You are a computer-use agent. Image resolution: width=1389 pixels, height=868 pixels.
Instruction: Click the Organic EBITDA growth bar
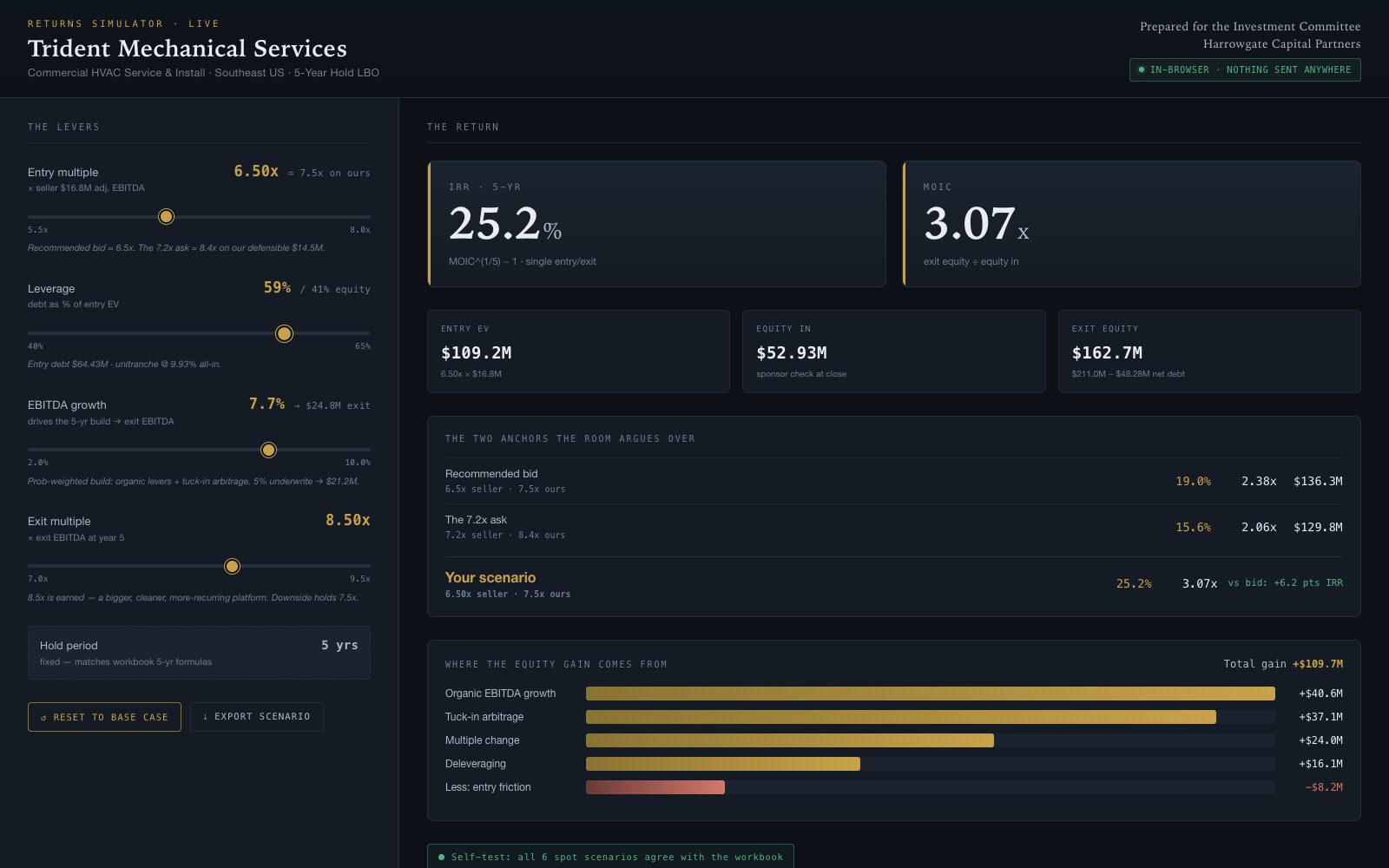coord(931,694)
